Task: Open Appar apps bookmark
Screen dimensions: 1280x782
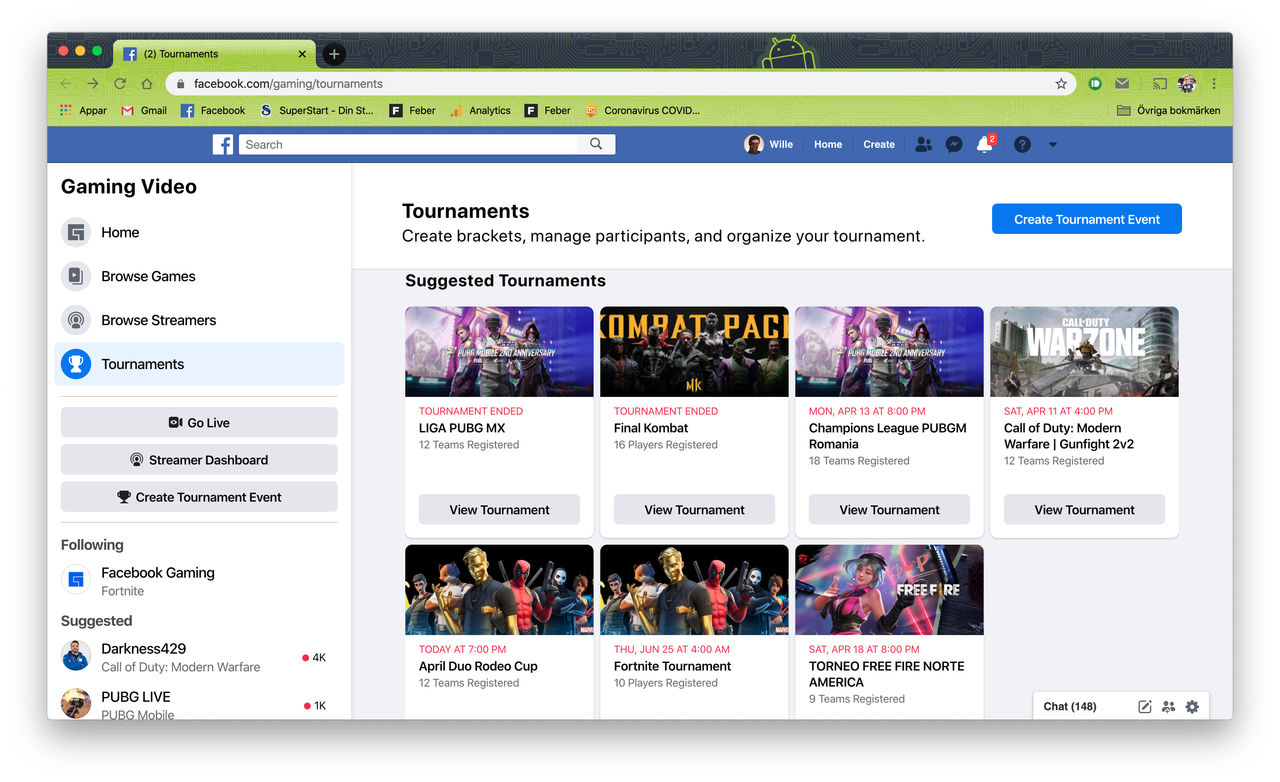Action: pos(83,111)
